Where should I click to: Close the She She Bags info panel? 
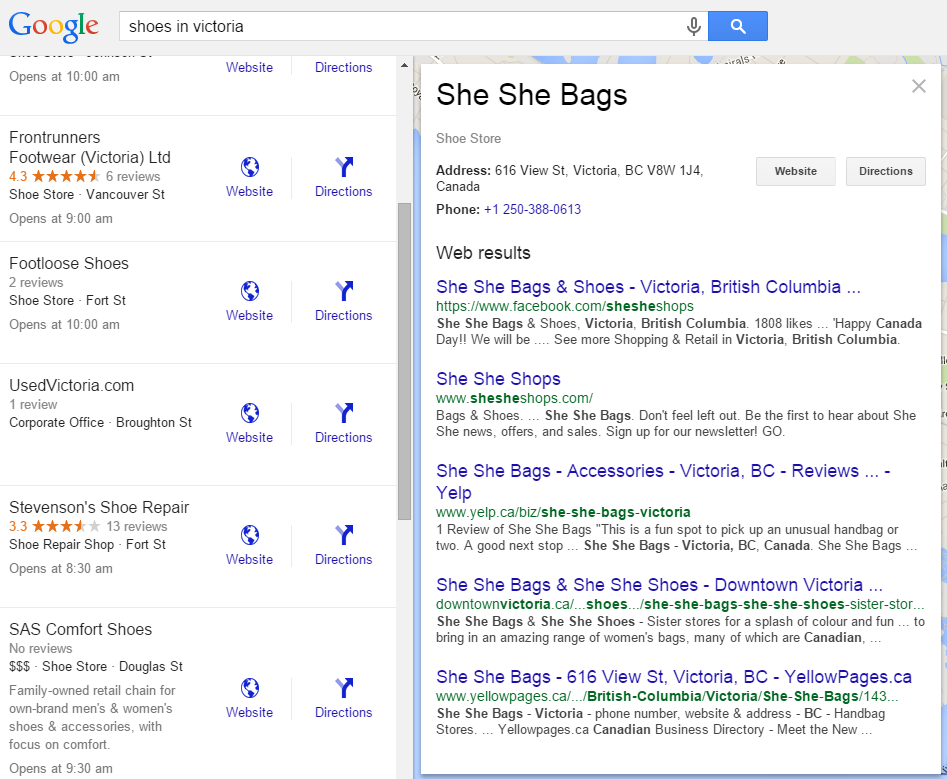[x=918, y=86]
